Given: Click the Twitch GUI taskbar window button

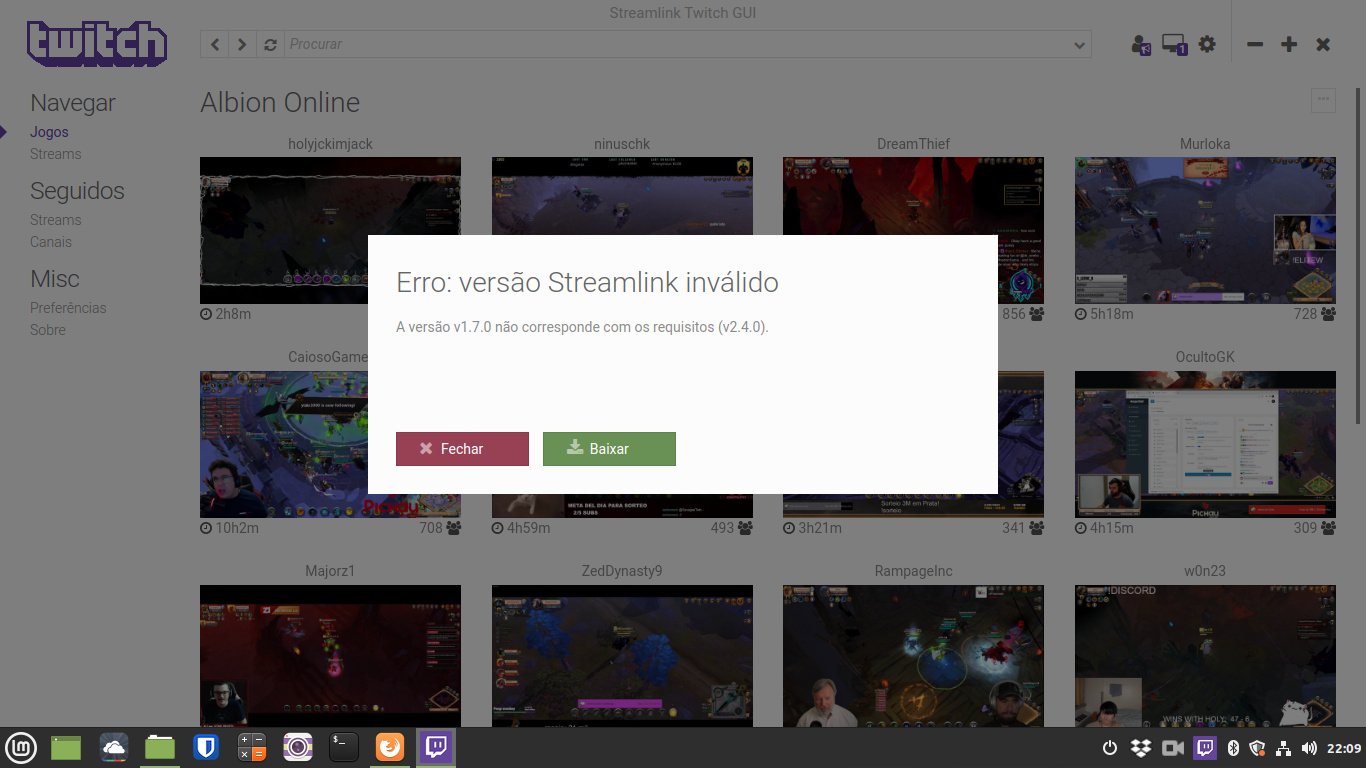Looking at the screenshot, I should click(436, 748).
